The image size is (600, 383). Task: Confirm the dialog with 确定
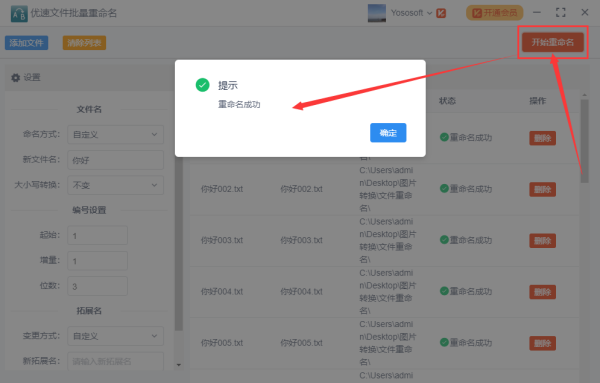tap(388, 133)
